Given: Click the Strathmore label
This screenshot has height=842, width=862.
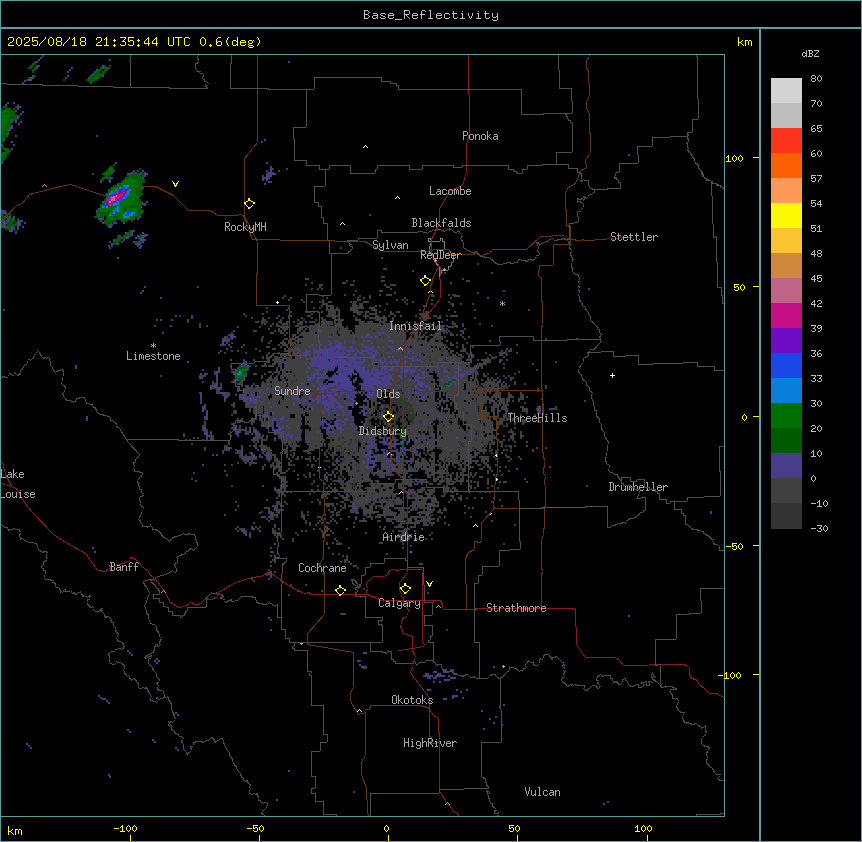Looking at the screenshot, I should click(x=516, y=608).
